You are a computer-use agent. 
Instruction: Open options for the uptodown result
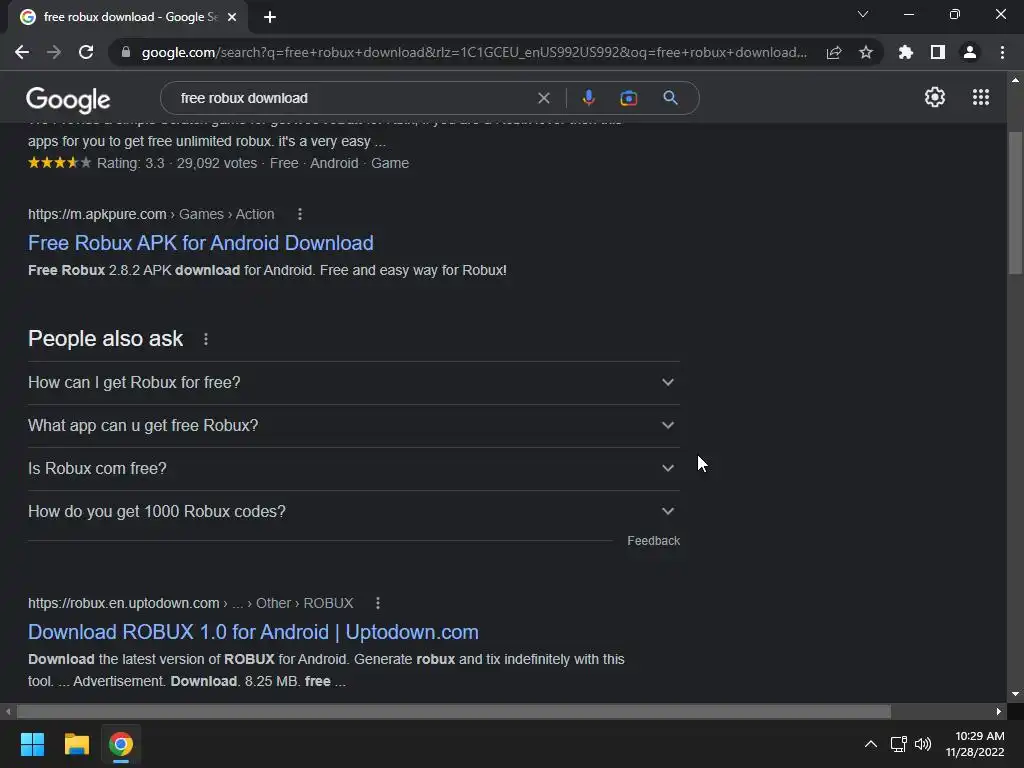[377, 603]
